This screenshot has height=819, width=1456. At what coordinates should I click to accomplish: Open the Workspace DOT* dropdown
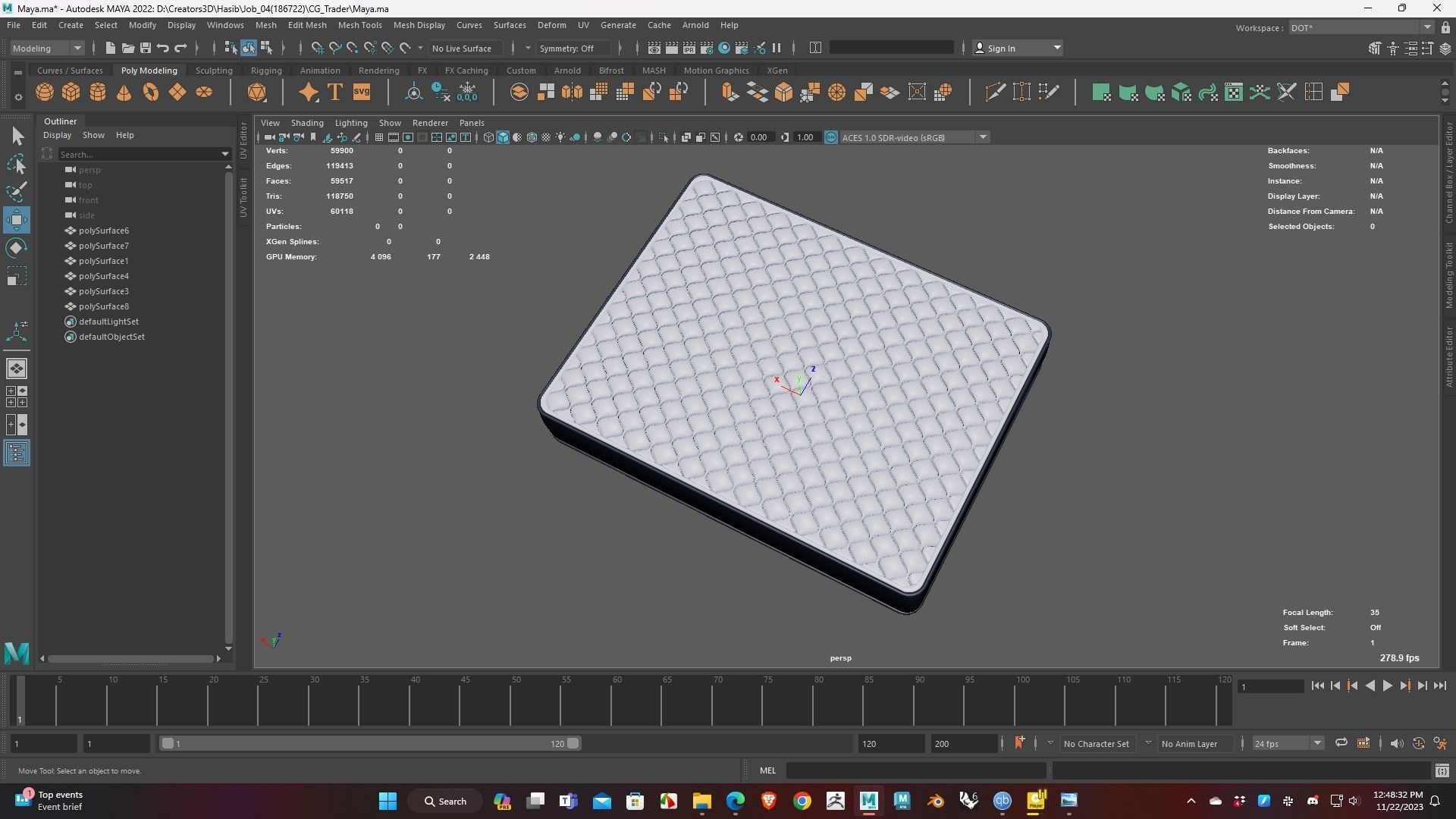tap(1360, 27)
